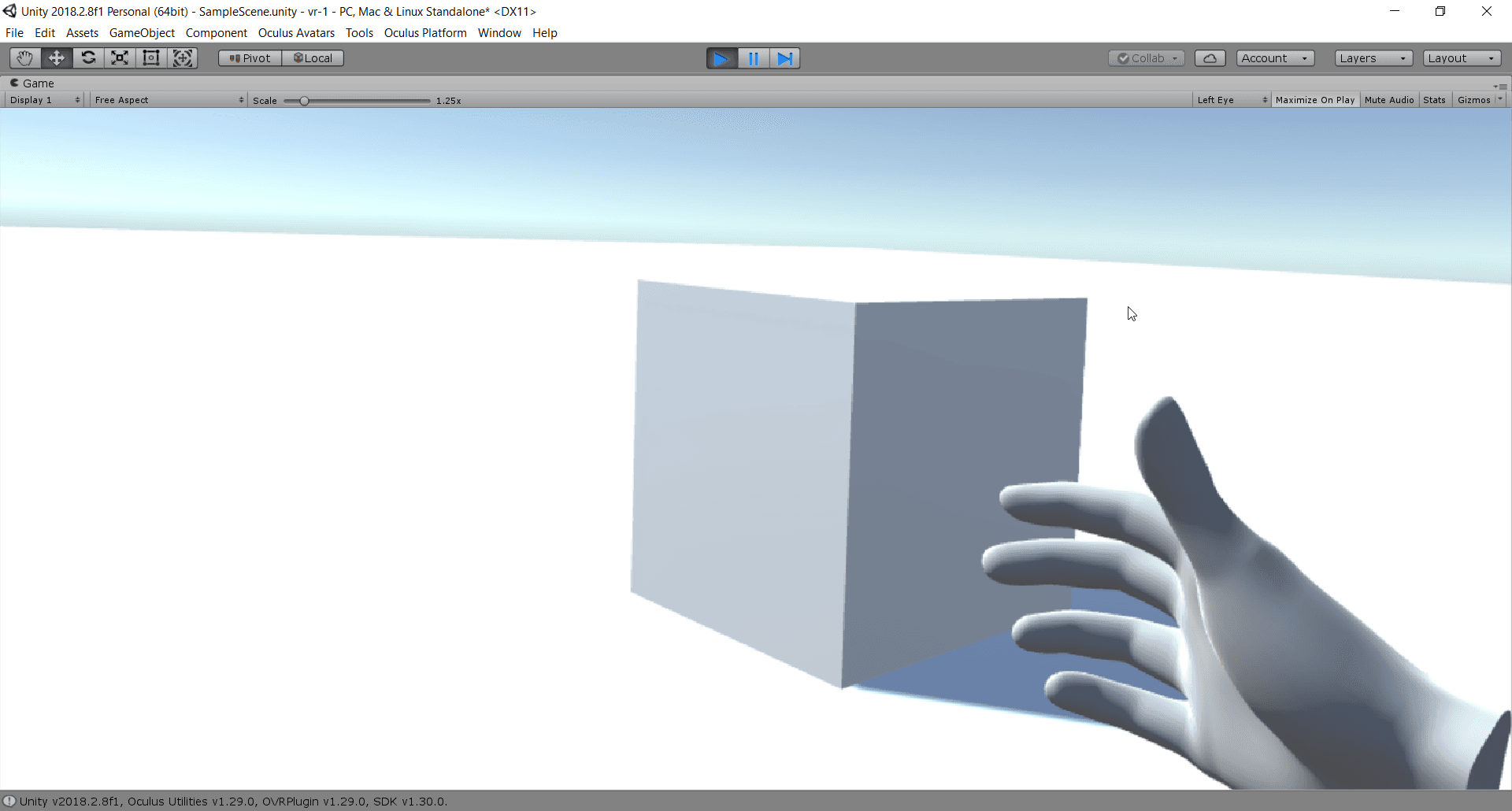
Task: Click the status bar version message
Action: (233, 802)
